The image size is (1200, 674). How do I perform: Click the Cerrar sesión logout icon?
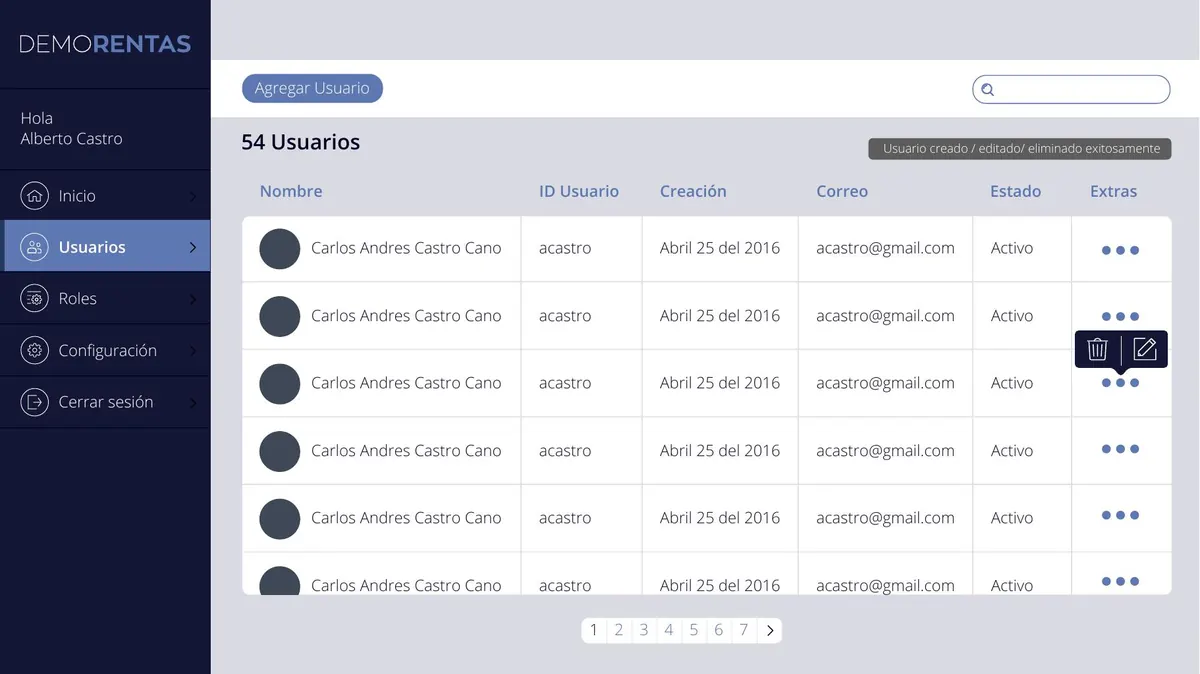[35, 402]
